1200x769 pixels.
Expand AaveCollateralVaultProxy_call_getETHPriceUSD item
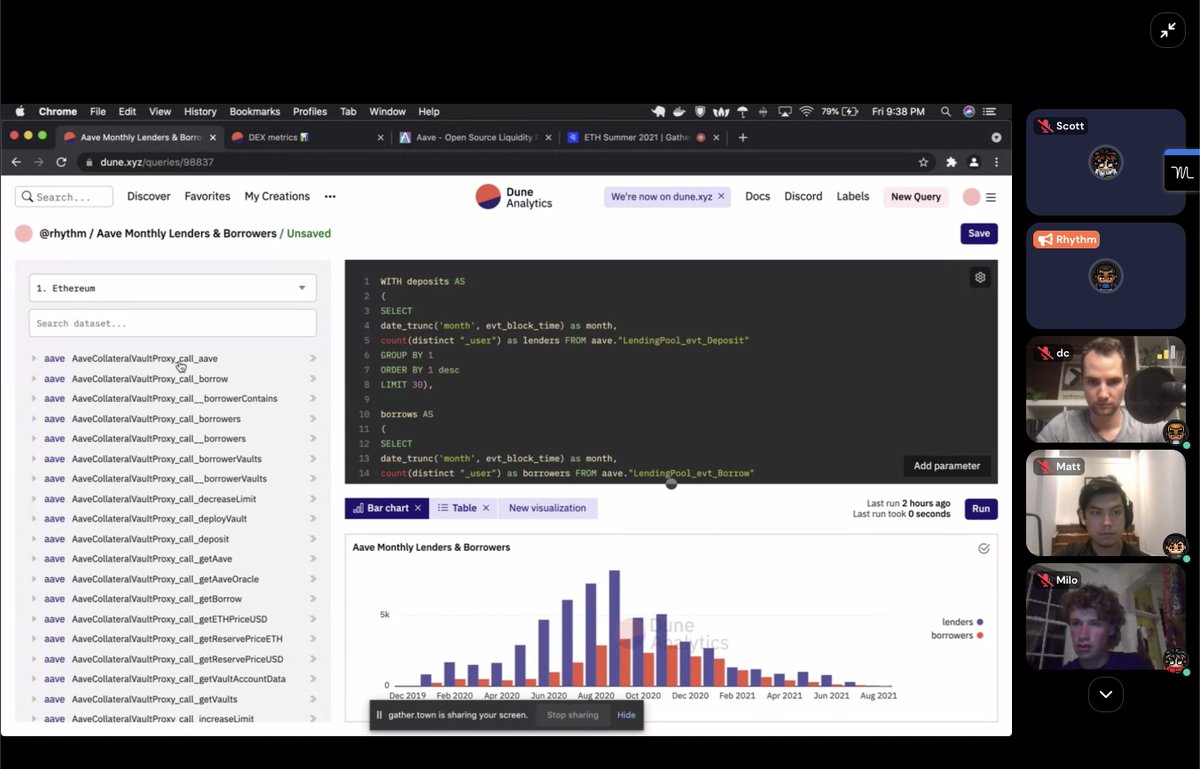click(x=34, y=619)
